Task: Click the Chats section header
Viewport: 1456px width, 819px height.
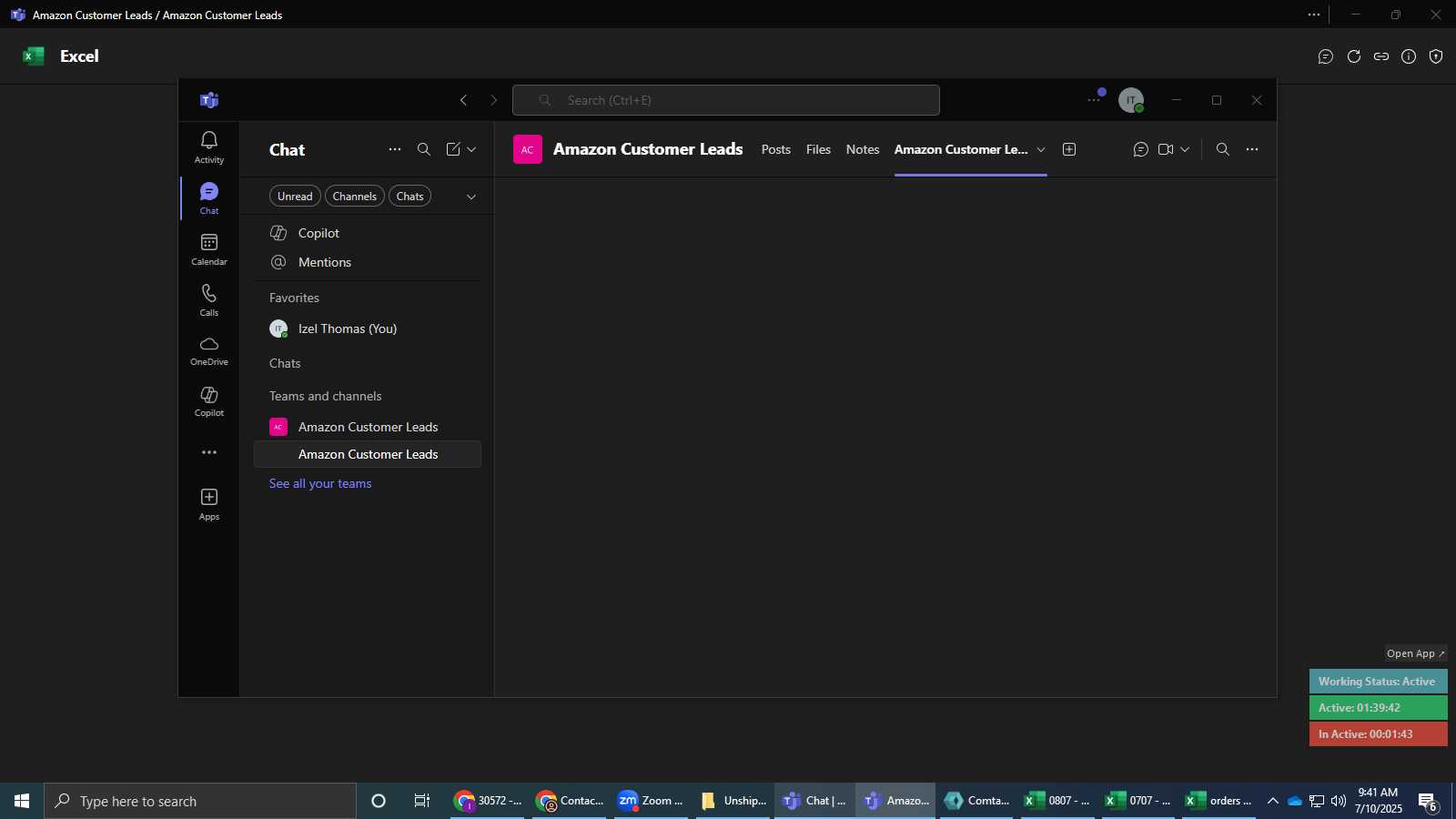Action: [x=285, y=363]
